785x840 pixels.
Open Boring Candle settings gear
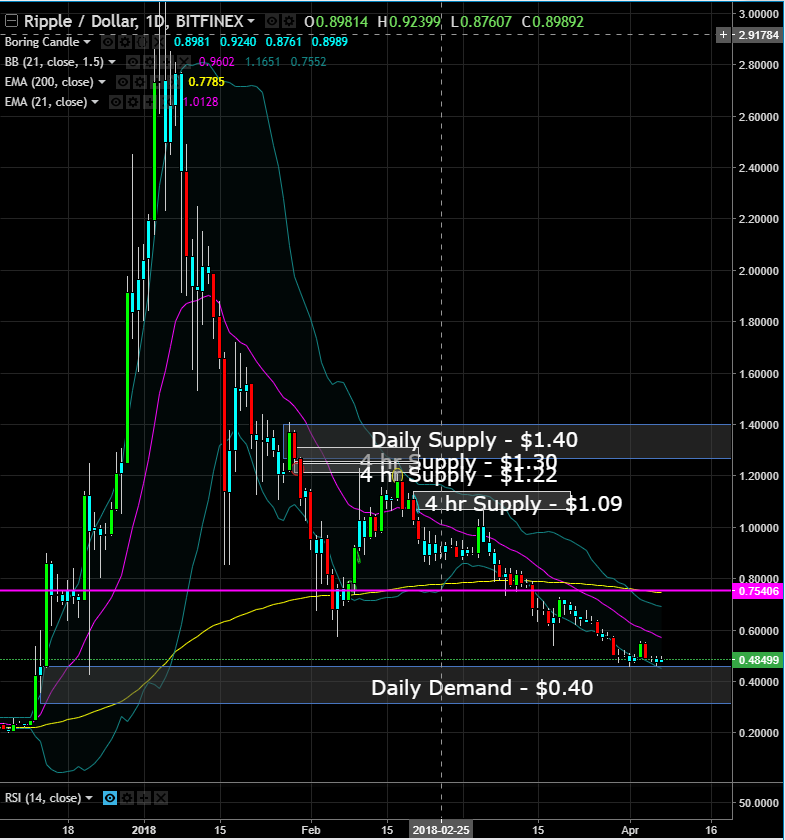pos(125,42)
